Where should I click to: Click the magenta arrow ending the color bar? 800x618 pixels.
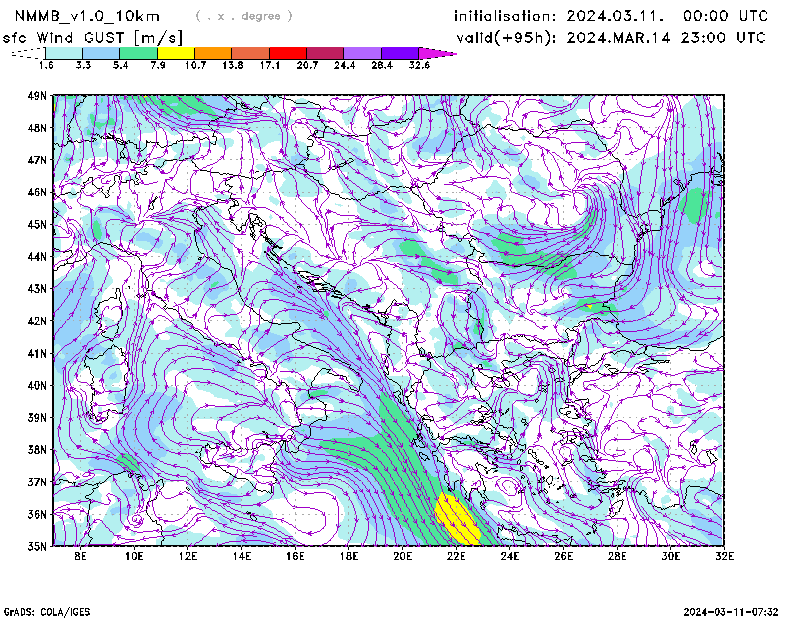pos(437,53)
